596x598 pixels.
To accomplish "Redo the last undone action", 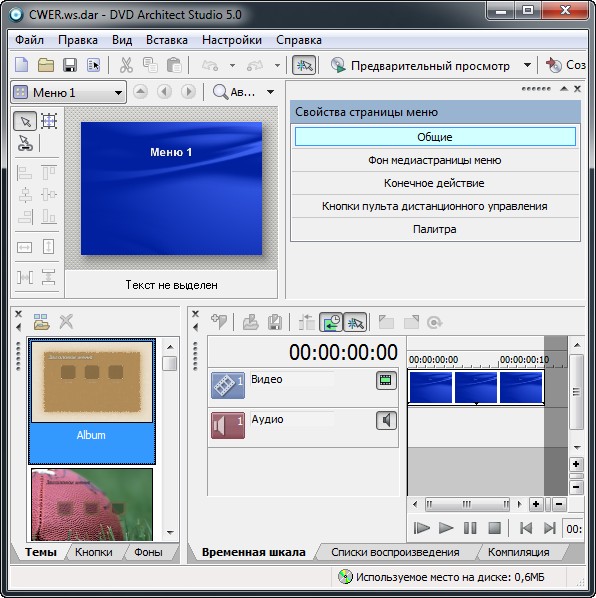I will (x=255, y=66).
